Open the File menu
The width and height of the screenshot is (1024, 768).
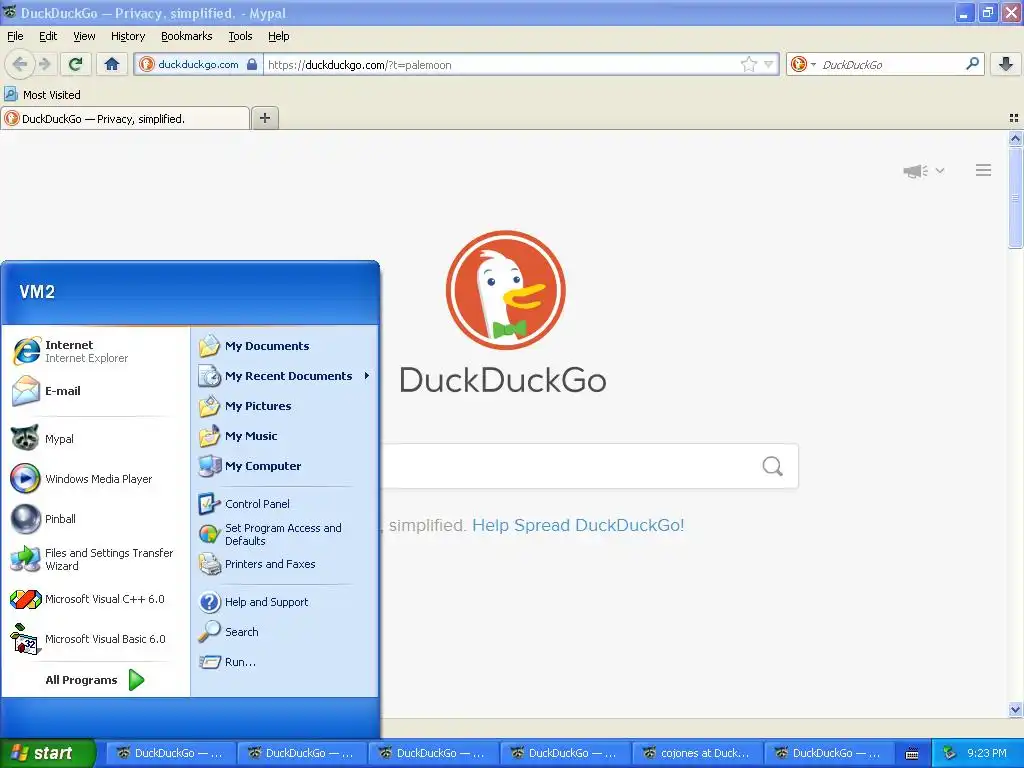(15, 36)
